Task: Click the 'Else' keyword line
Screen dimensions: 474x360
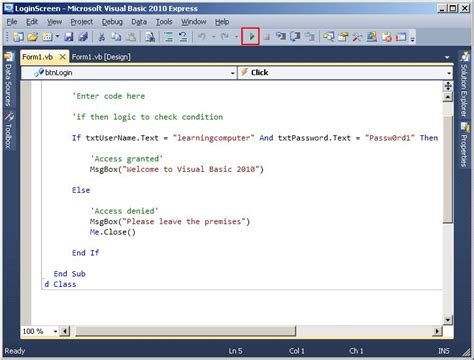Action: click(81, 190)
